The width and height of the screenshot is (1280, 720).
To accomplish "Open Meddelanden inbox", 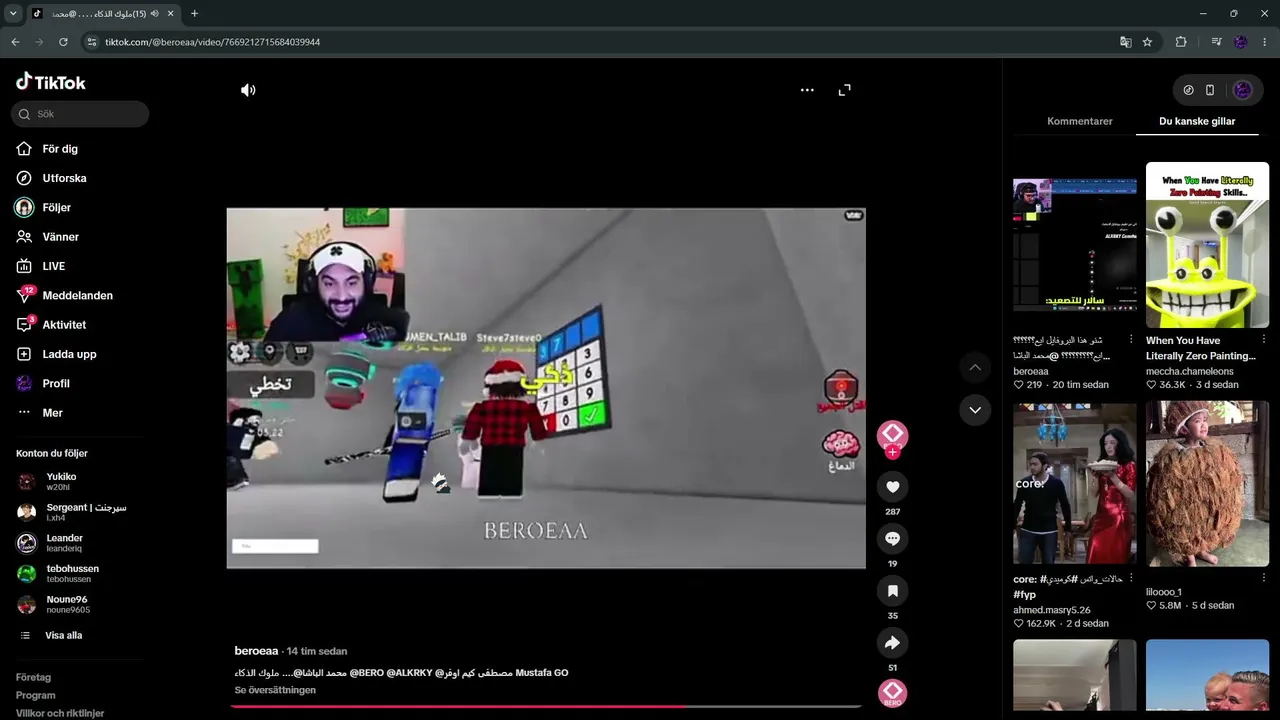I will point(77,295).
